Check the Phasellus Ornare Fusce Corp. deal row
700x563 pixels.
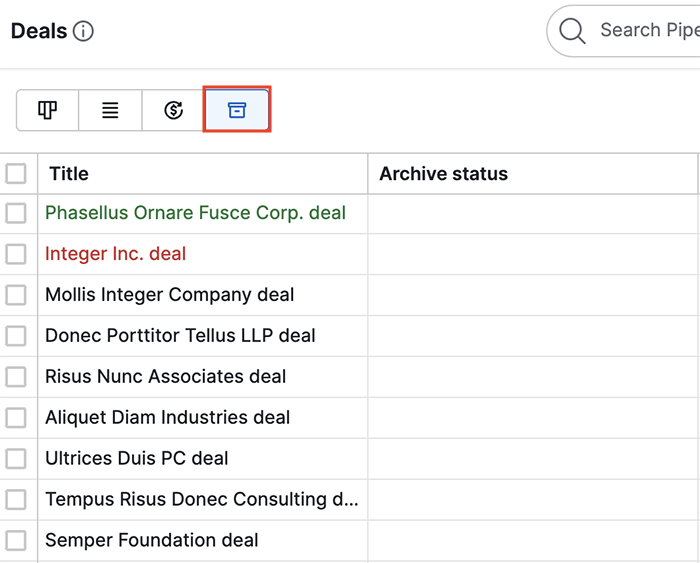pos(16,213)
